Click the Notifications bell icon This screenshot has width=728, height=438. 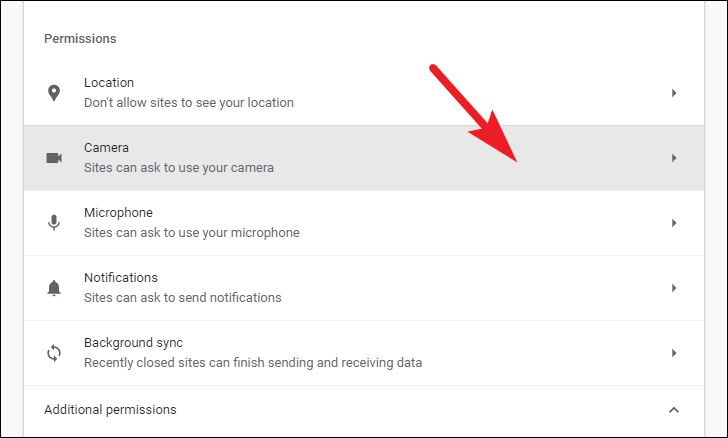click(x=54, y=288)
